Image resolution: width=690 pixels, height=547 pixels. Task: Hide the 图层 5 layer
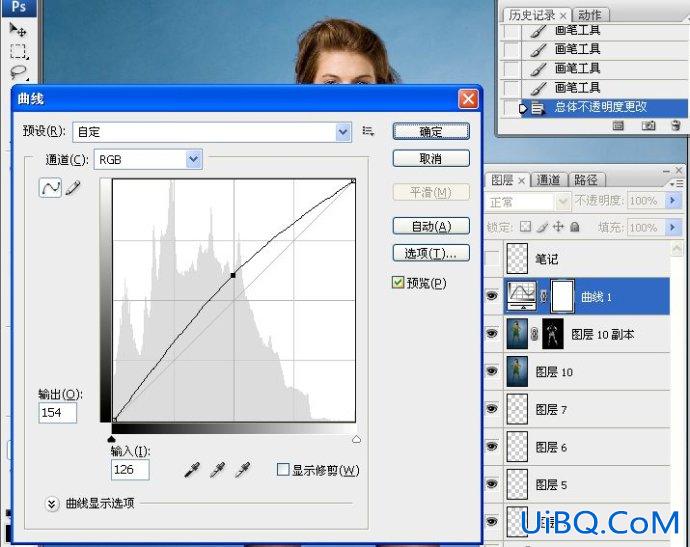coord(492,484)
